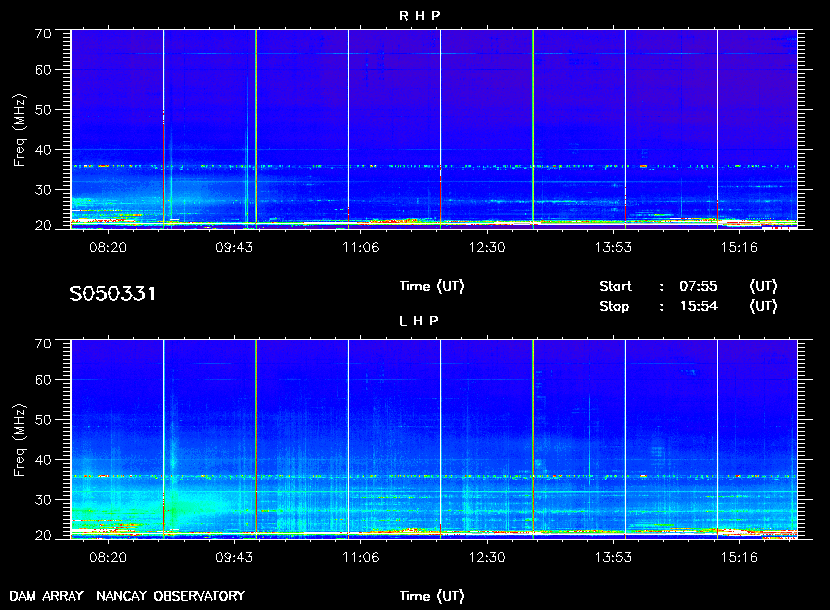Image resolution: width=830 pixels, height=610 pixels.
Task: Click the 50 frequency tick in LHP panel
Action: point(43,420)
